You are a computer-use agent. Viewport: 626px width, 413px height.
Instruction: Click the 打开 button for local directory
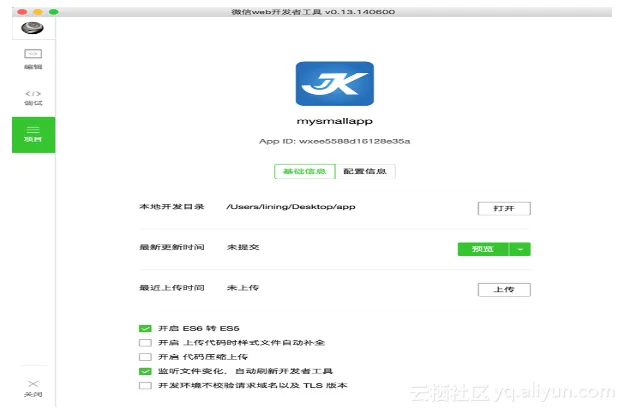point(504,208)
